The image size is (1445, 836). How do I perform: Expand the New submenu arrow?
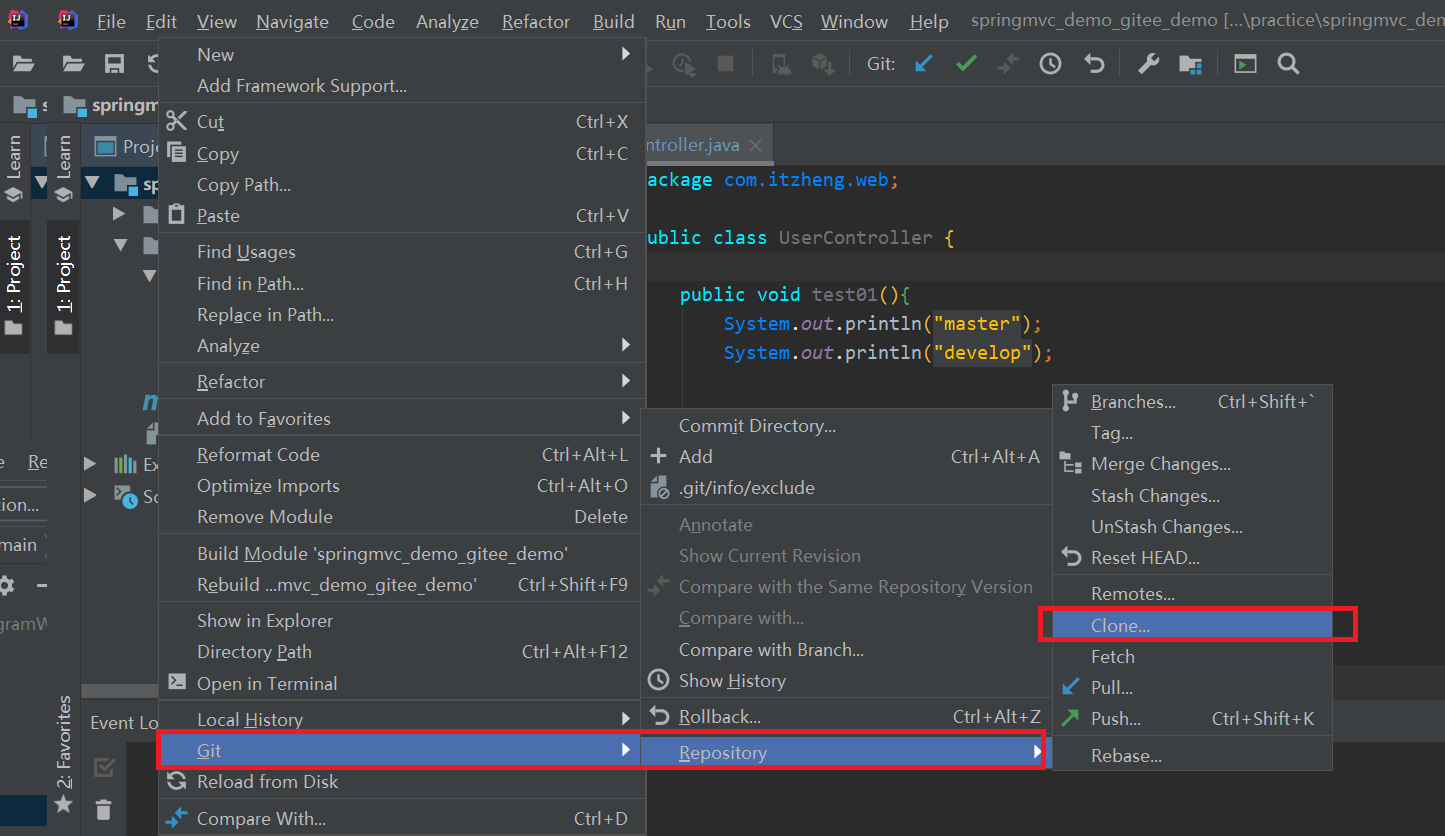pos(626,53)
